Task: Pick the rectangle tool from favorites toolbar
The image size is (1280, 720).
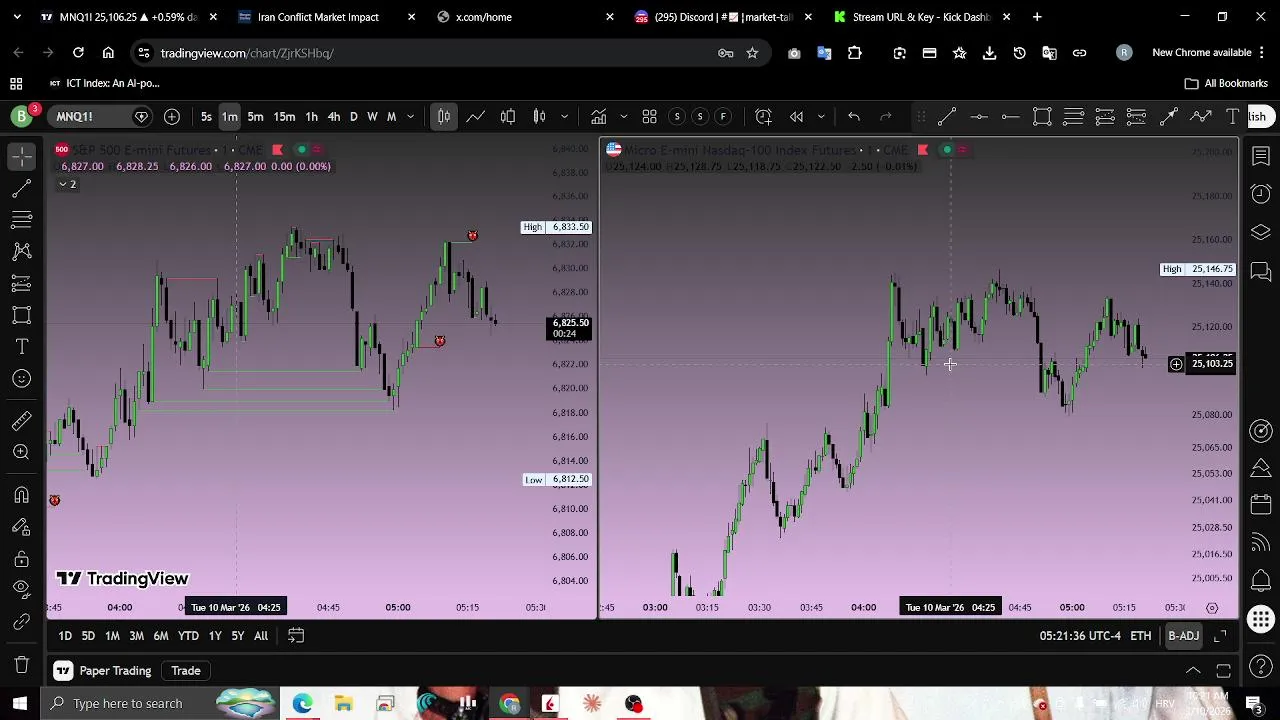Action: click(1042, 117)
